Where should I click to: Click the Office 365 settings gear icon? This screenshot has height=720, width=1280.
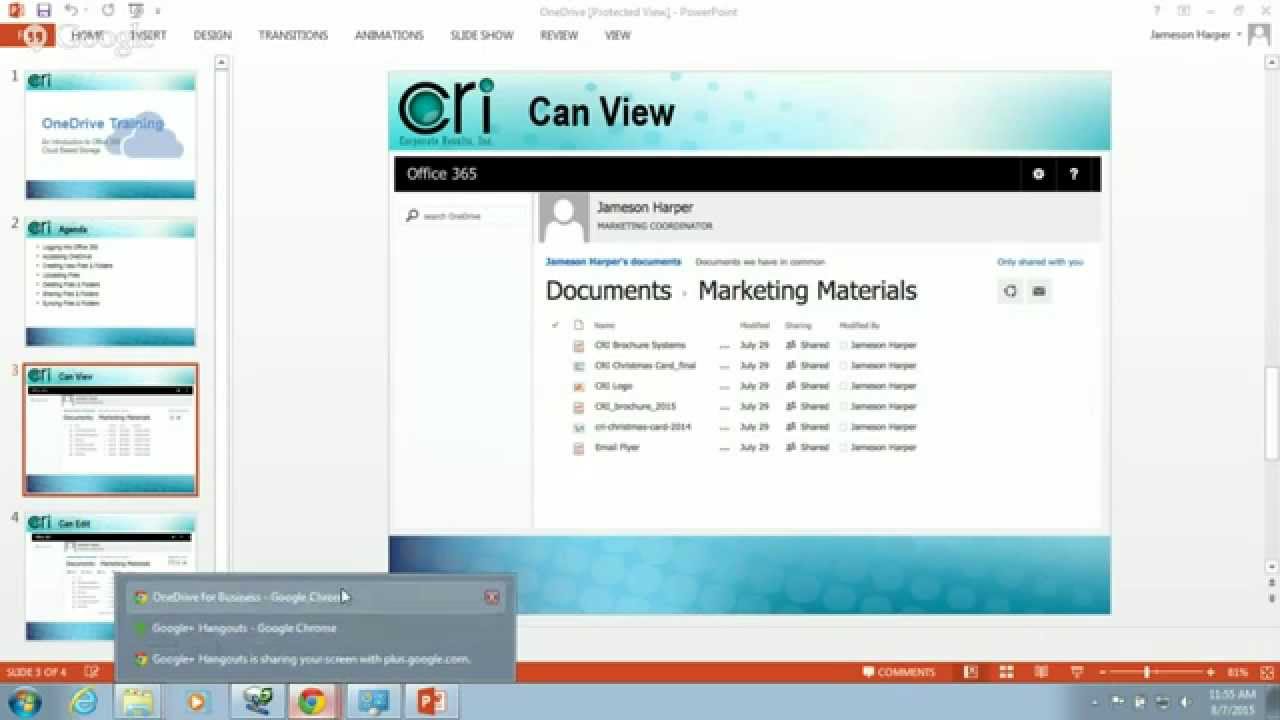coord(1038,174)
